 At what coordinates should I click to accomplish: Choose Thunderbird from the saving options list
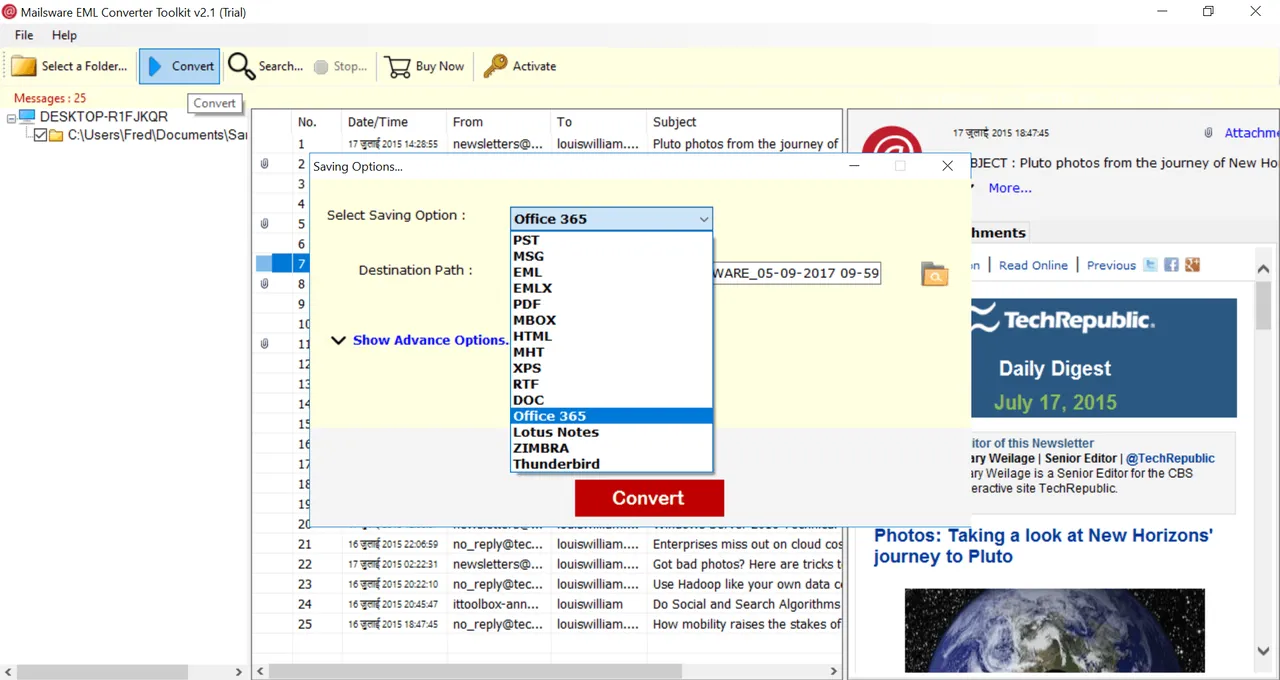tap(611, 464)
